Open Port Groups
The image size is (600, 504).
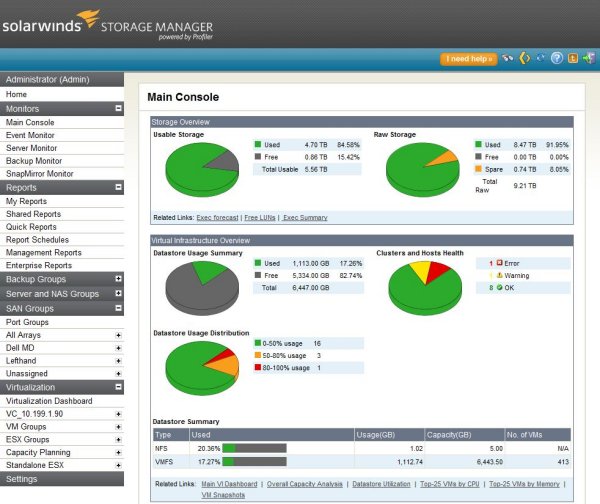point(62,322)
